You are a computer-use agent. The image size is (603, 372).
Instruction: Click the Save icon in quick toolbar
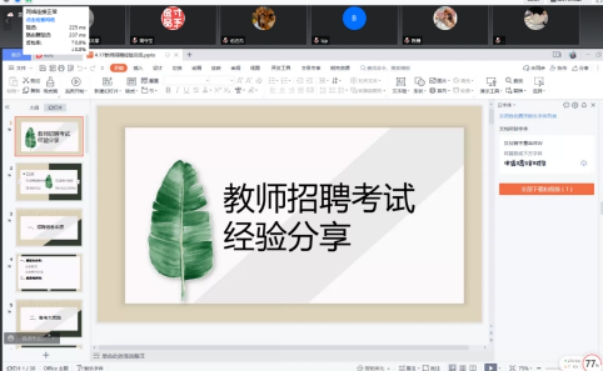pos(42,68)
